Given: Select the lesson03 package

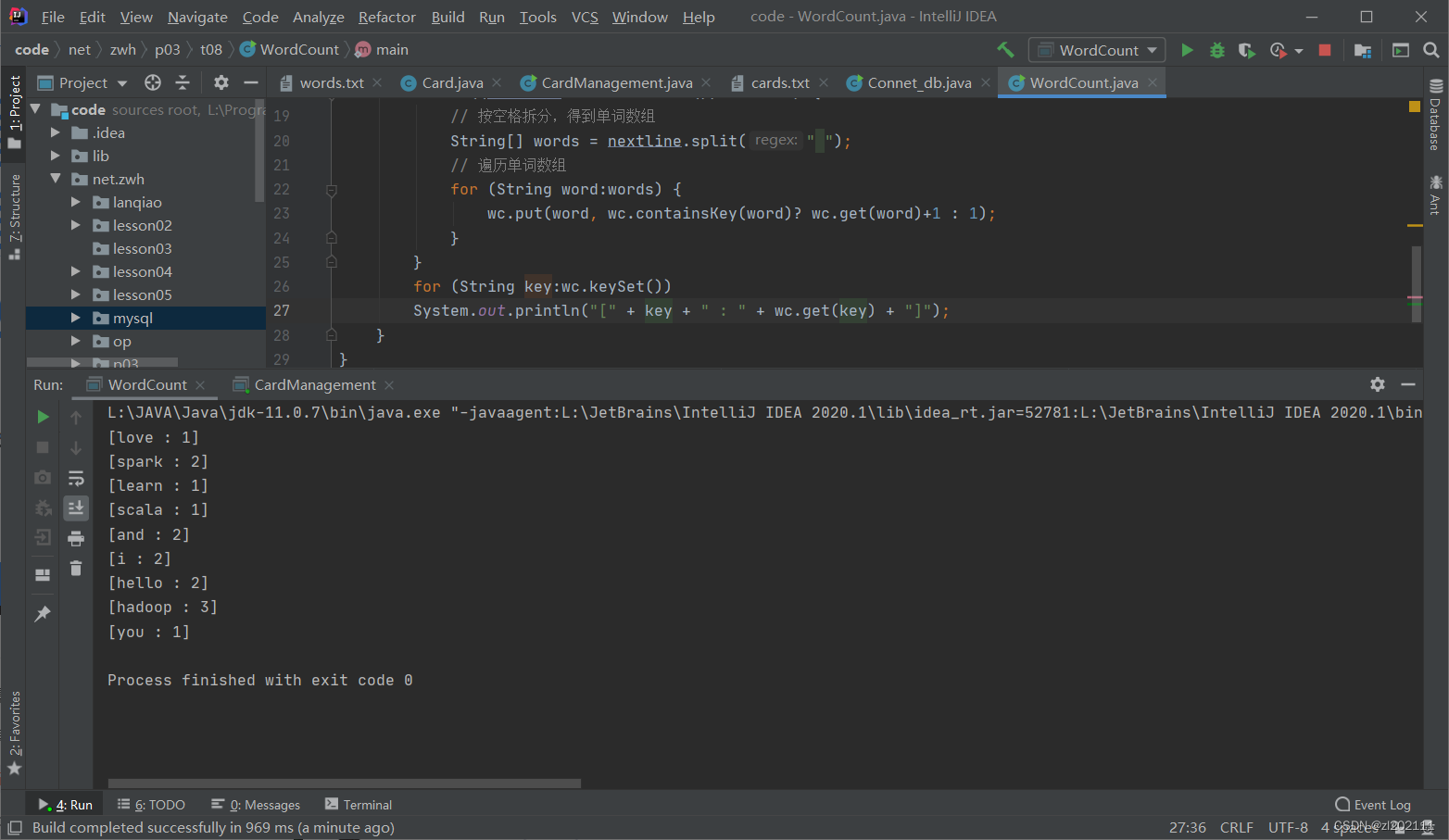Looking at the screenshot, I should click(142, 248).
